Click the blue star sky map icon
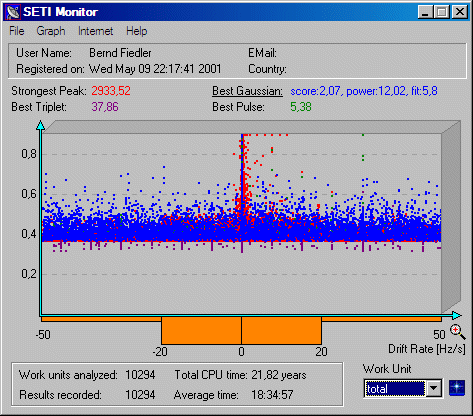Image resolution: width=473 pixels, height=416 pixels. 457,388
